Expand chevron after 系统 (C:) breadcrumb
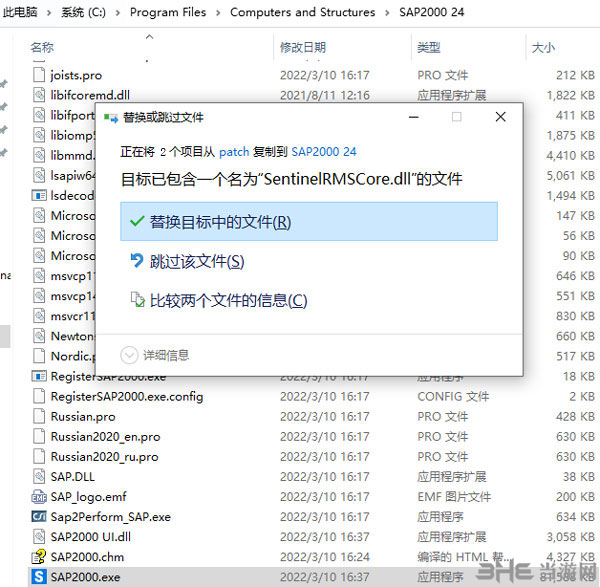The width and height of the screenshot is (600, 587). coord(117,13)
